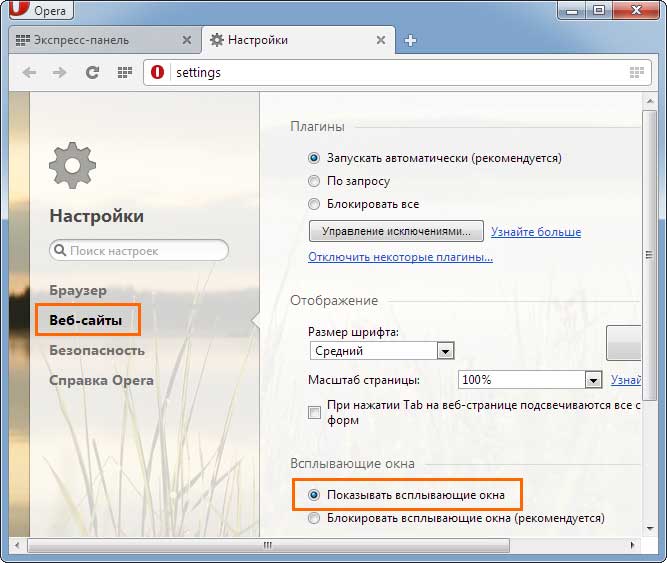Click the Настройки gear icon in tab

click(x=217, y=40)
